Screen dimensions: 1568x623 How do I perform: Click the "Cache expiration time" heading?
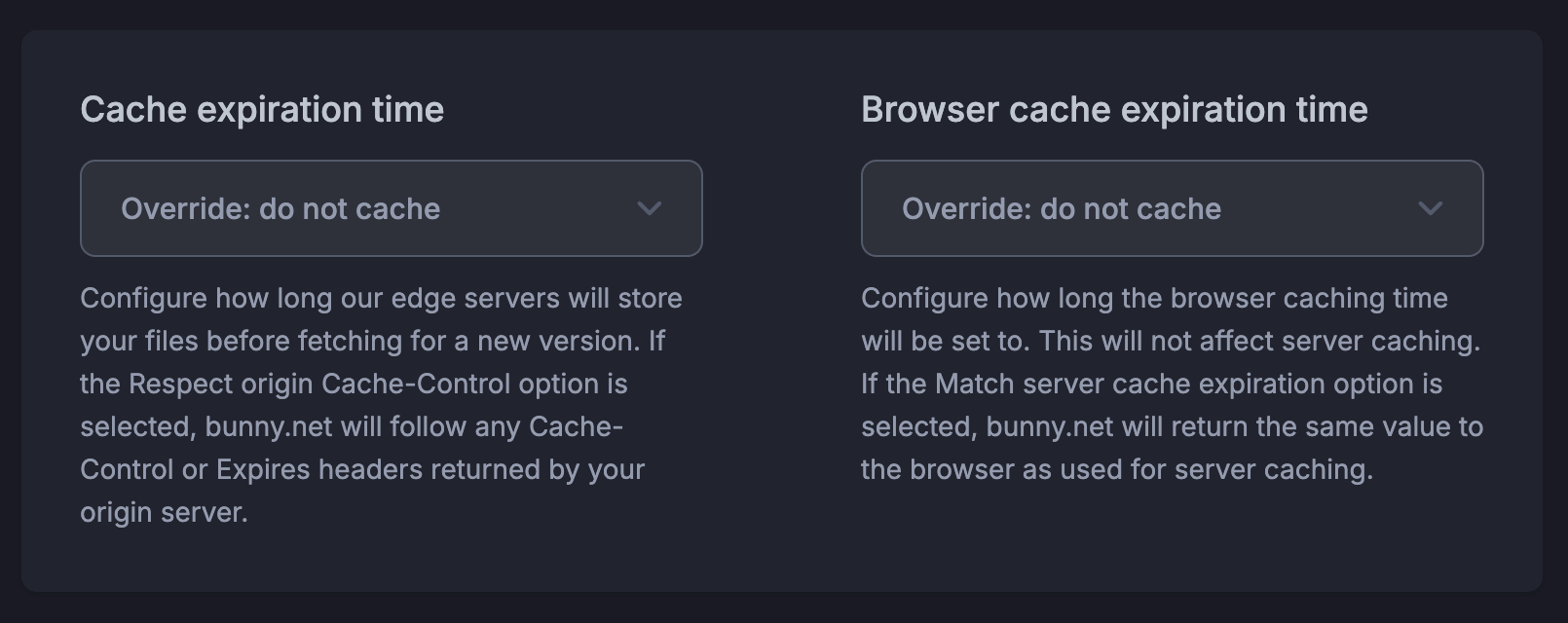[x=262, y=110]
